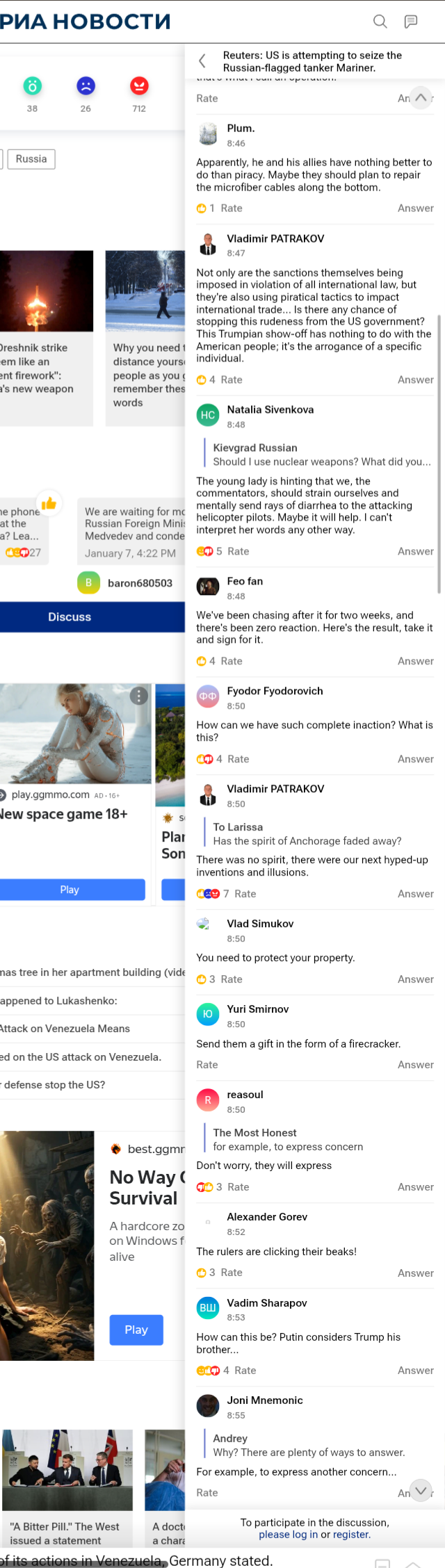
Task: Click the blue sad face reaction
Action: coord(86,86)
